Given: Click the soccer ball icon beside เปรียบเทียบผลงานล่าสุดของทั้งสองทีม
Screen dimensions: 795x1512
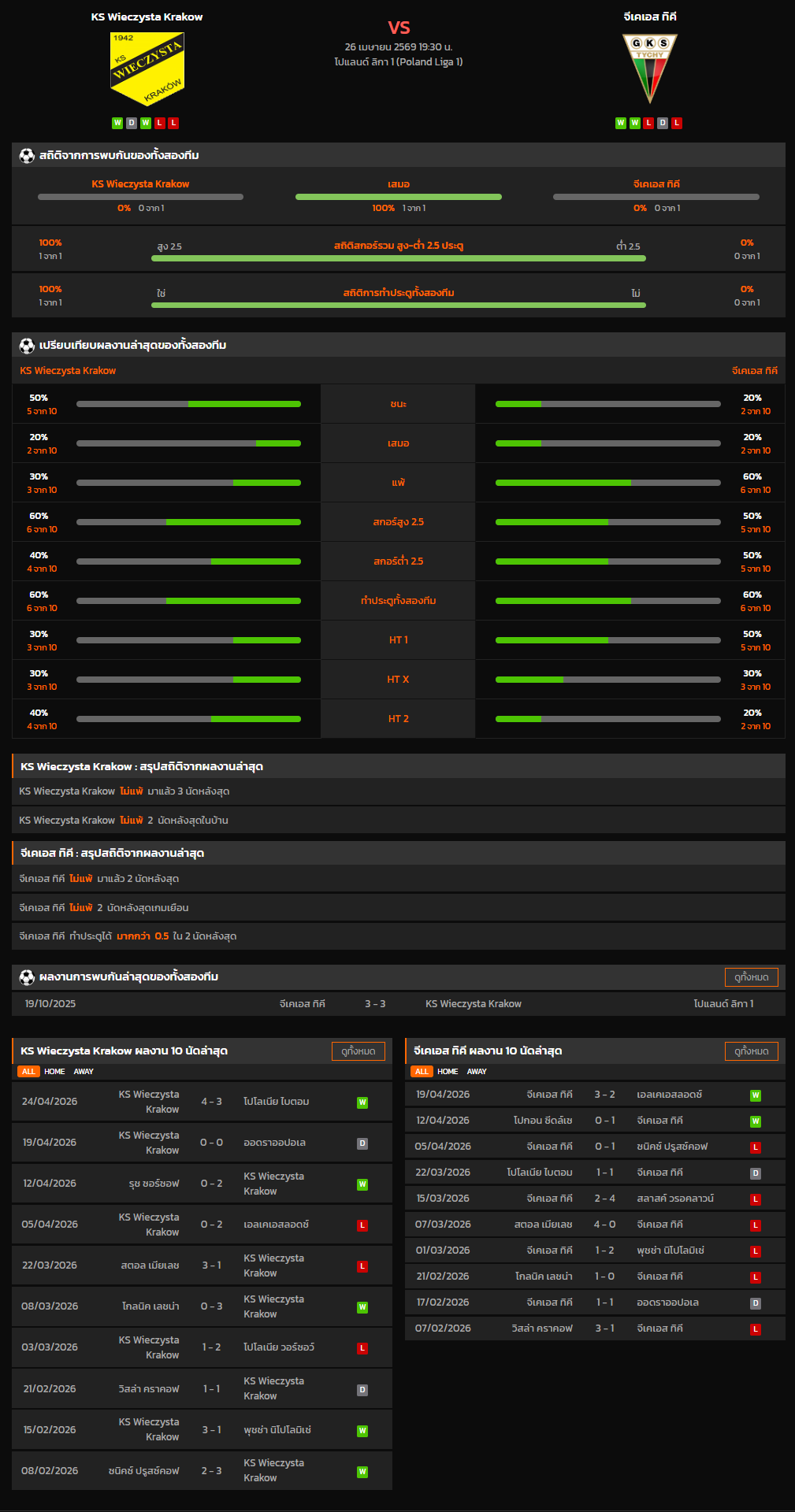Looking at the screenshot, I should coord(27,345).
